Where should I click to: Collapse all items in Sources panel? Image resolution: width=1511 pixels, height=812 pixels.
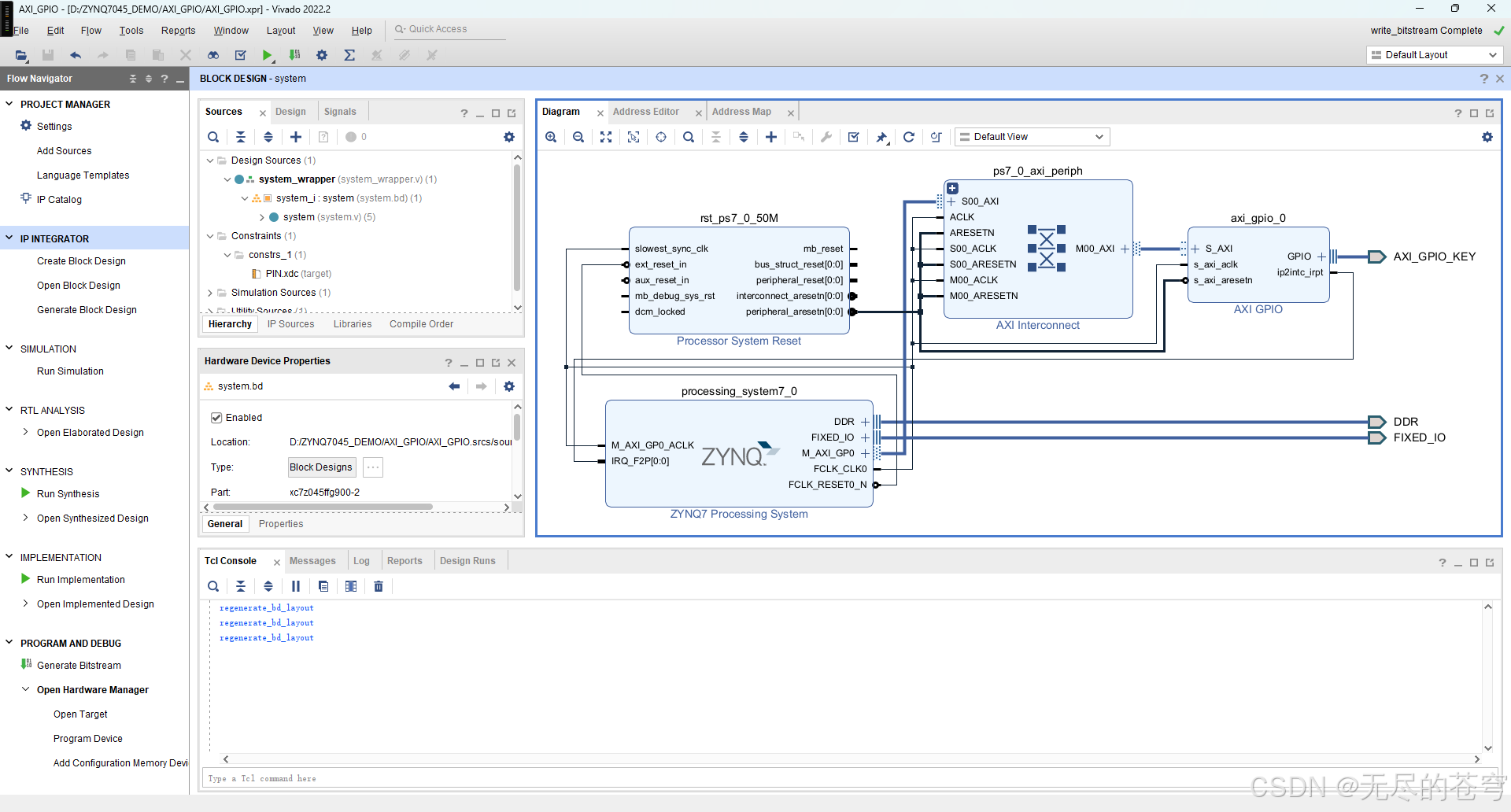pyautogui.click(x=241, y=137)
